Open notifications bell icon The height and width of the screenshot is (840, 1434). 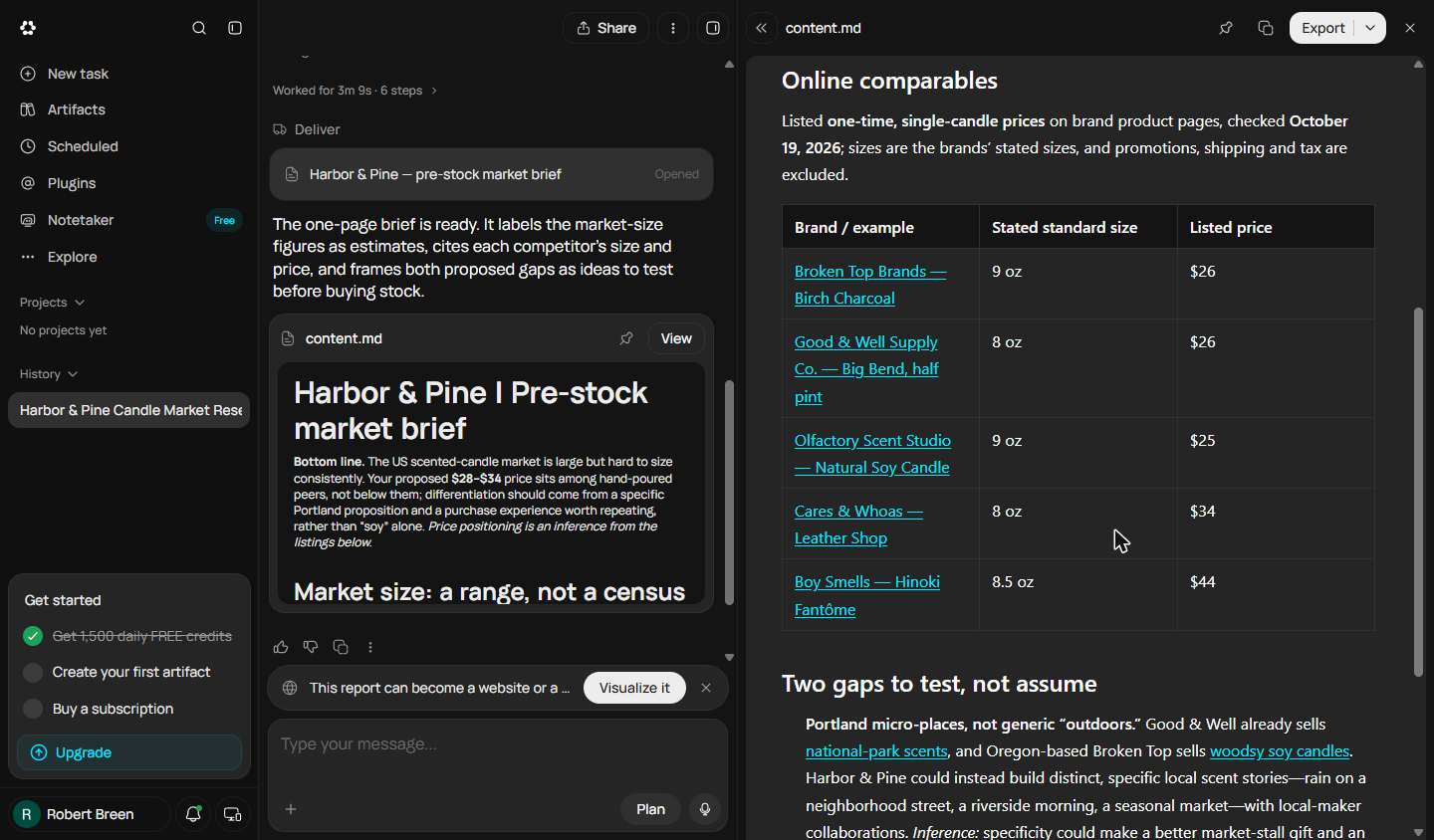(x=193, y=814)
